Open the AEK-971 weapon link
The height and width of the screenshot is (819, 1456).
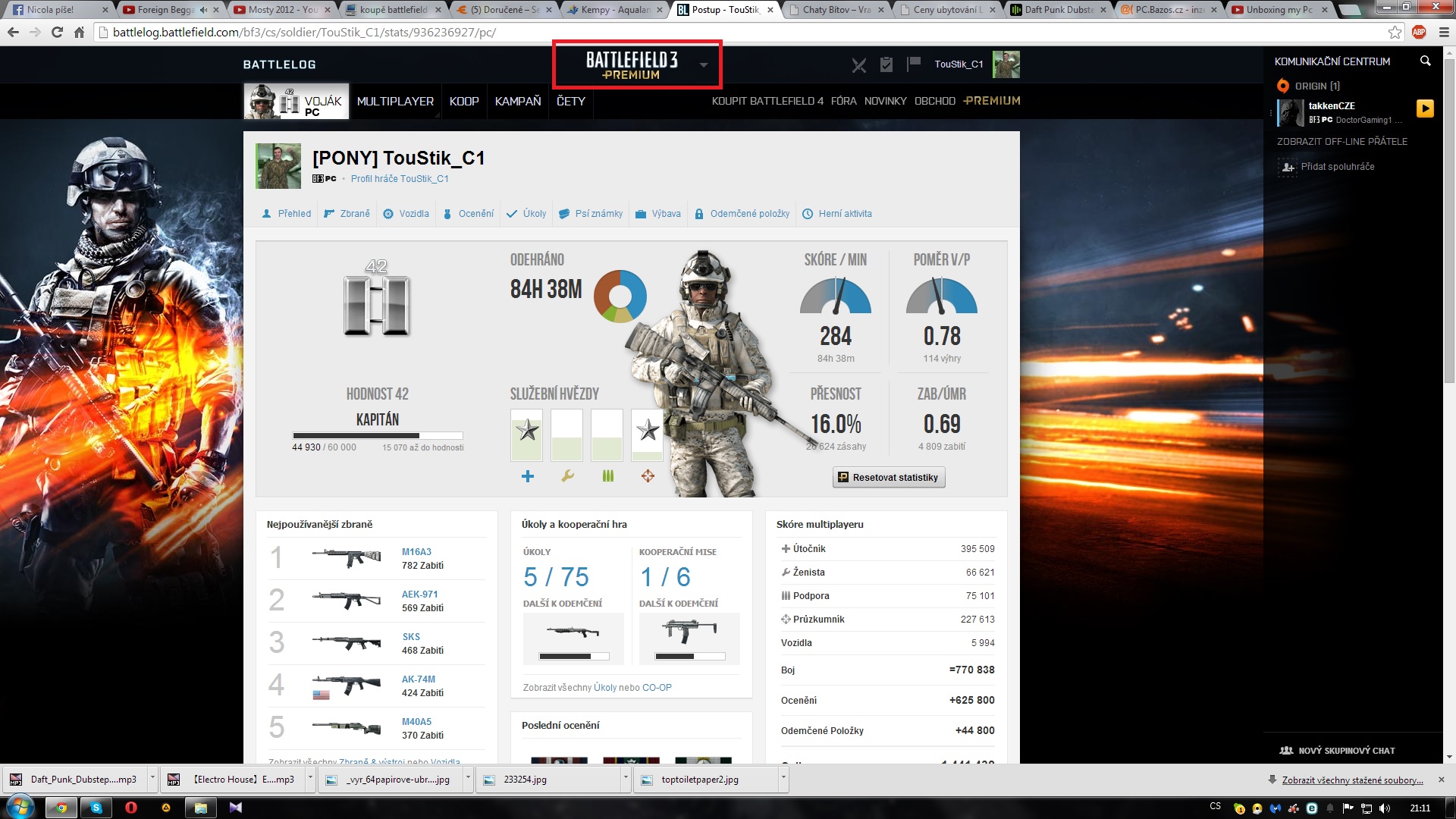click(x=419, y=595)
